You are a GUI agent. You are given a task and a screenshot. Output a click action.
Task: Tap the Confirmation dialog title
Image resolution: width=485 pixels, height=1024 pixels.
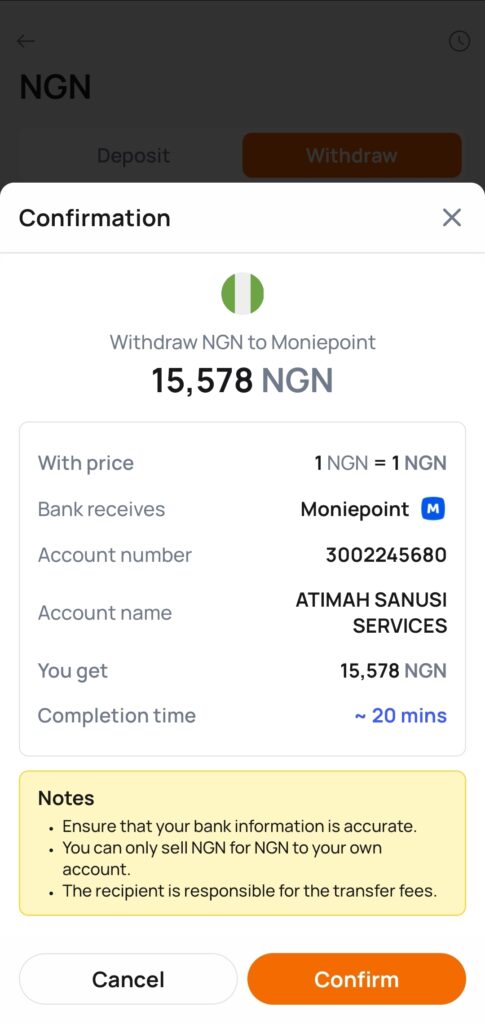(x=95, y=217)
